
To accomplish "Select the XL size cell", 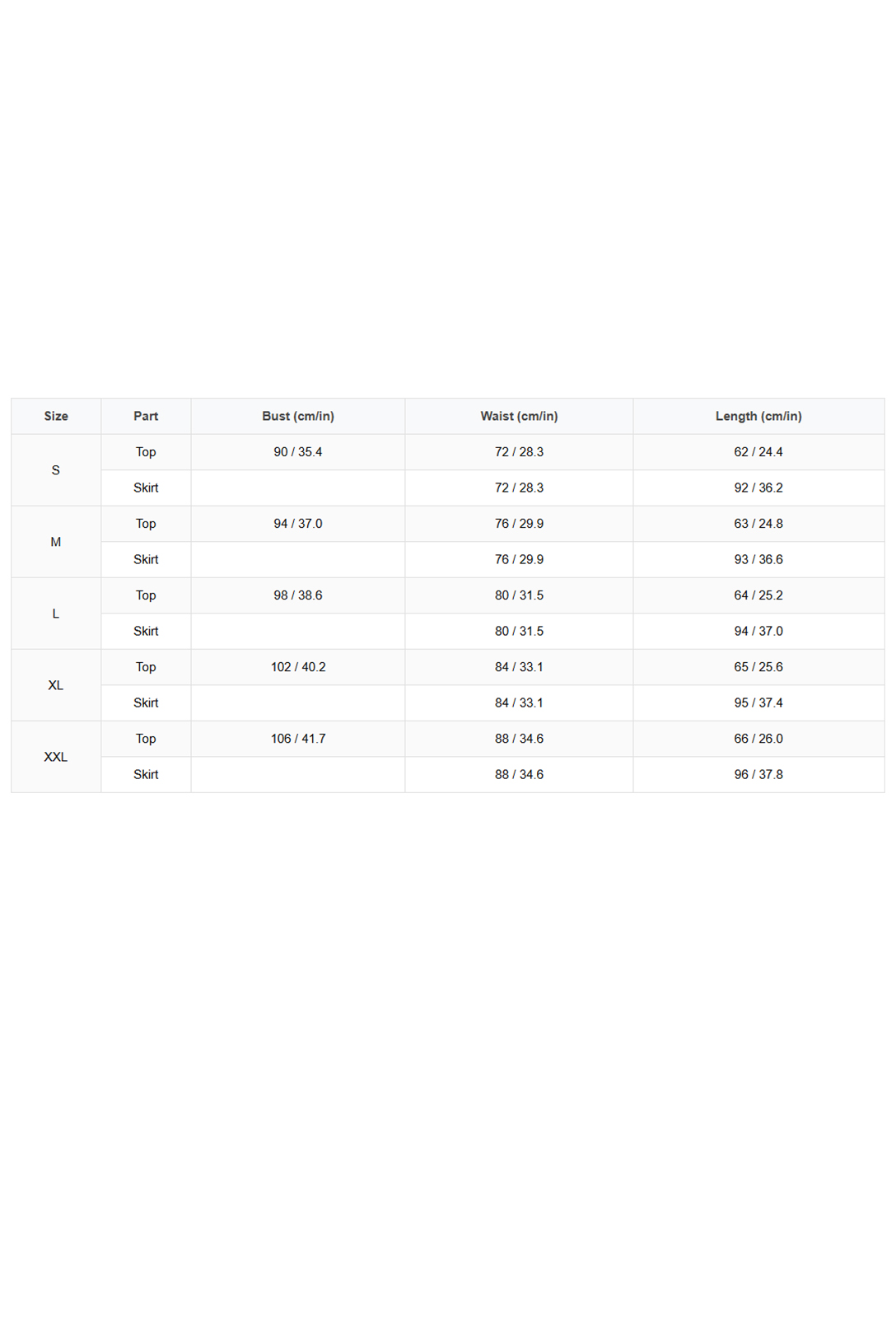I will click(x=56, y=685).
